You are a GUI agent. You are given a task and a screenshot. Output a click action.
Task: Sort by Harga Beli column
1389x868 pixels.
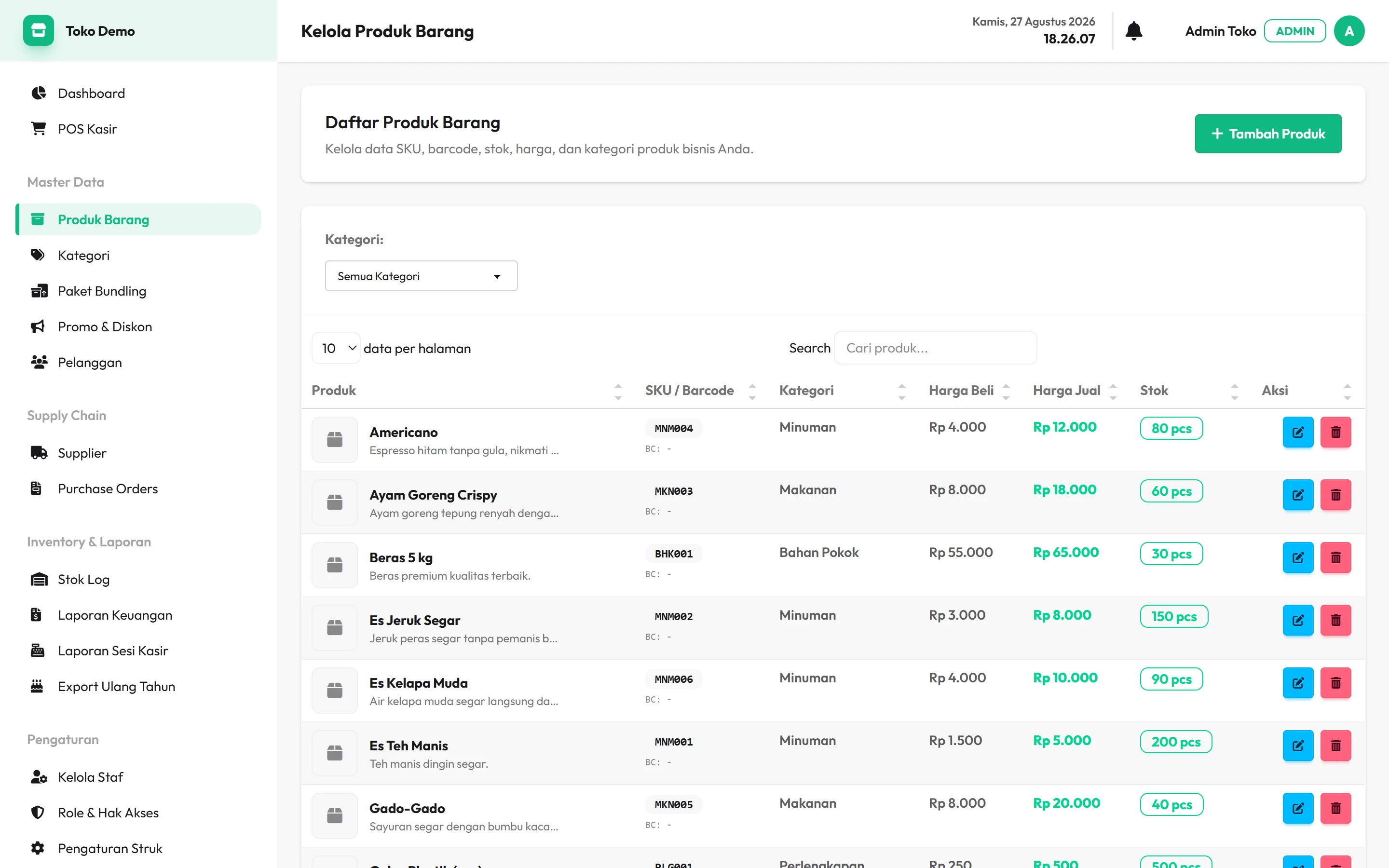tap(970, 391)
